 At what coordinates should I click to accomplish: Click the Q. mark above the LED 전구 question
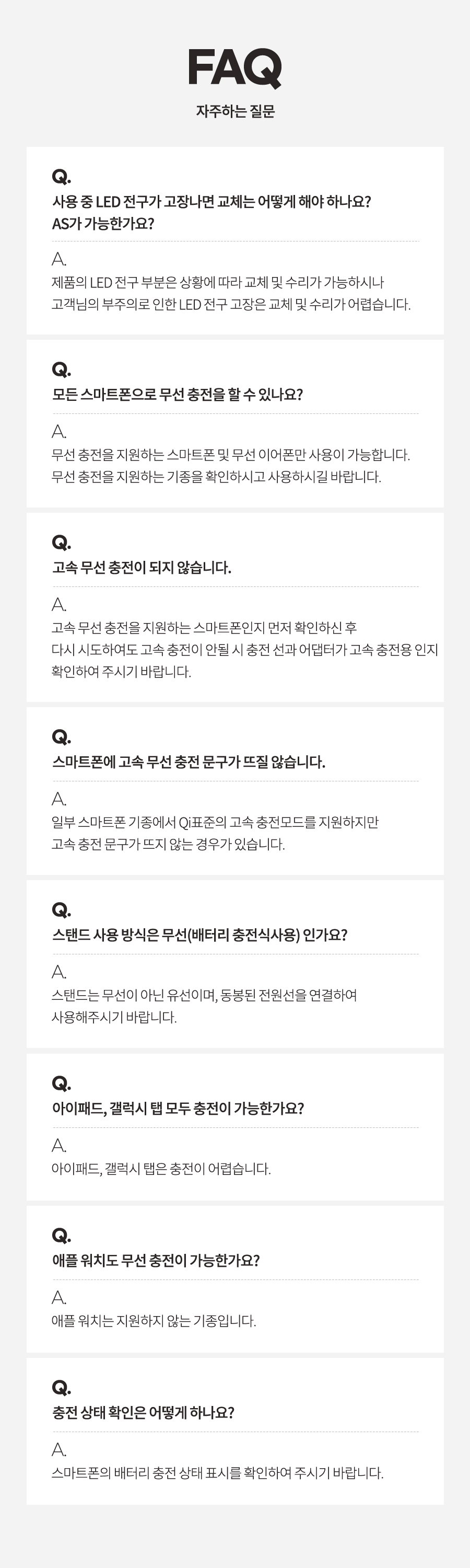(61, 177)
